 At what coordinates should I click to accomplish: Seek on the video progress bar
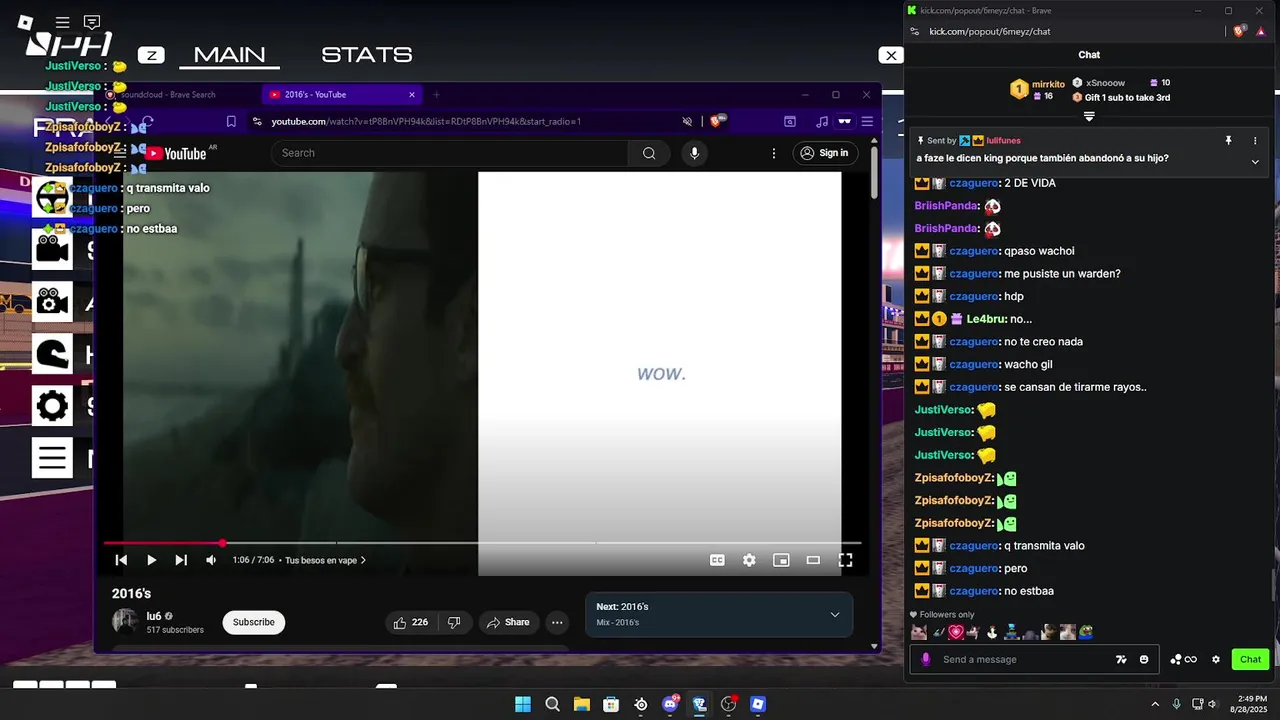click(x=482, y=543)
